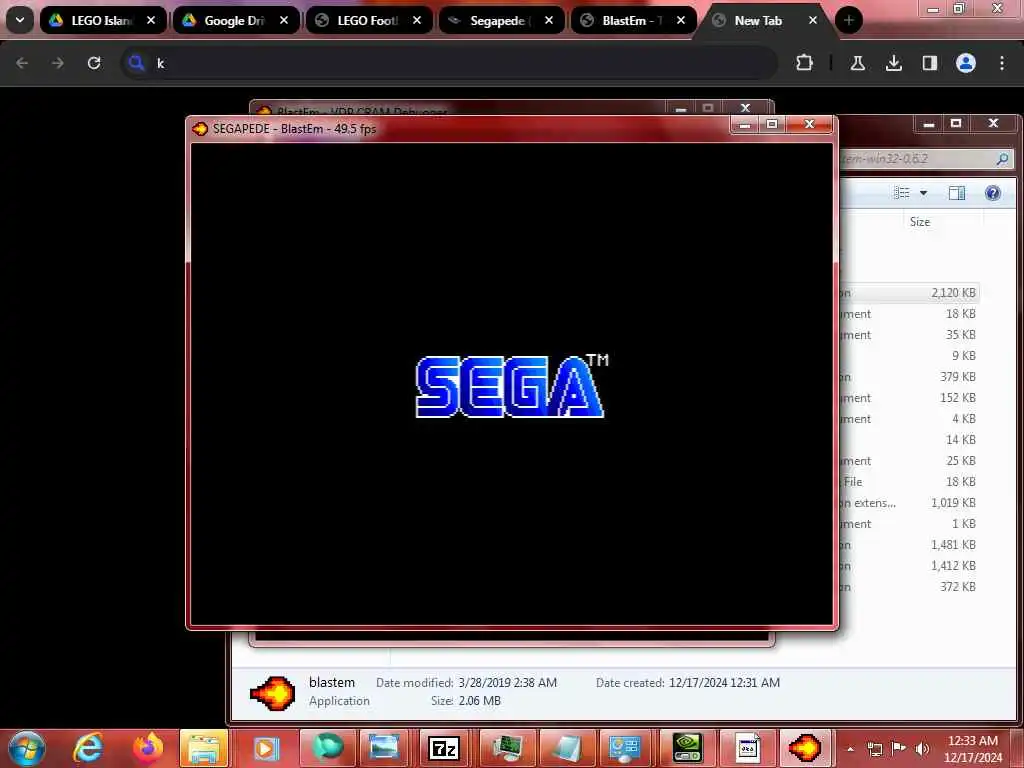Show hidden system tray icons
1024x768 pixels.
click(850, 749)
